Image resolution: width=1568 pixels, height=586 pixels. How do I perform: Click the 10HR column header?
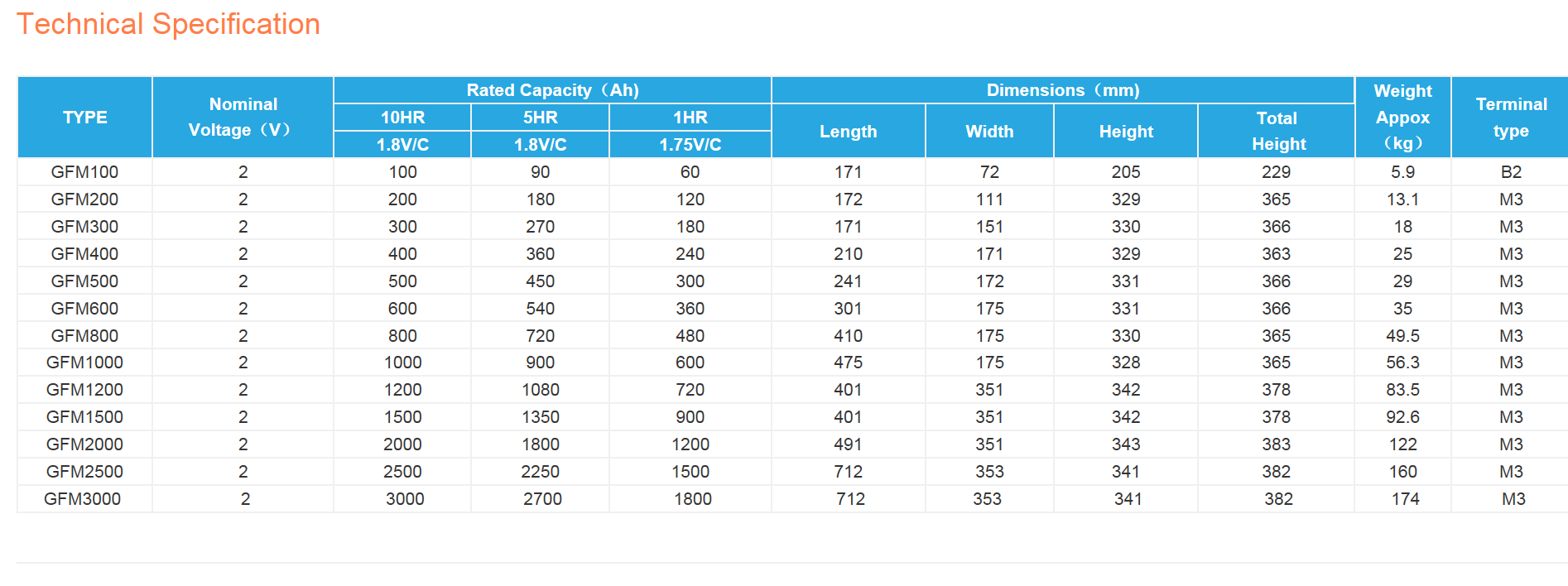click(402, 118)
